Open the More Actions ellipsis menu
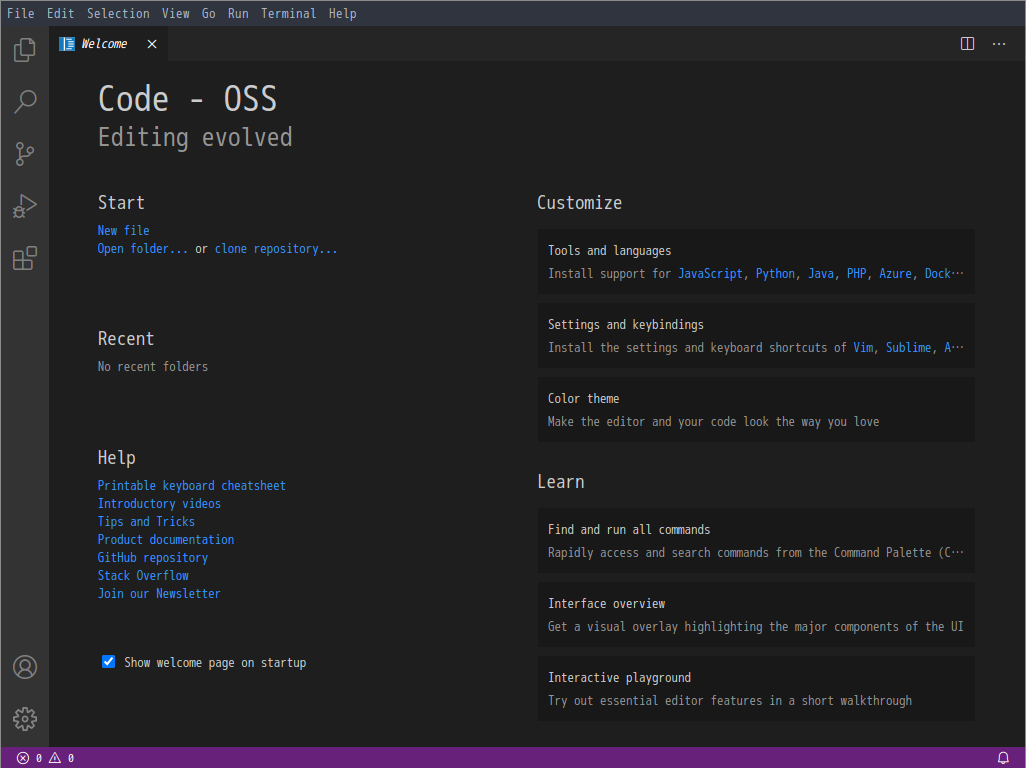The width and height of the screenshot is (1026, 768). pyautogui.click(x=999, y=44)
